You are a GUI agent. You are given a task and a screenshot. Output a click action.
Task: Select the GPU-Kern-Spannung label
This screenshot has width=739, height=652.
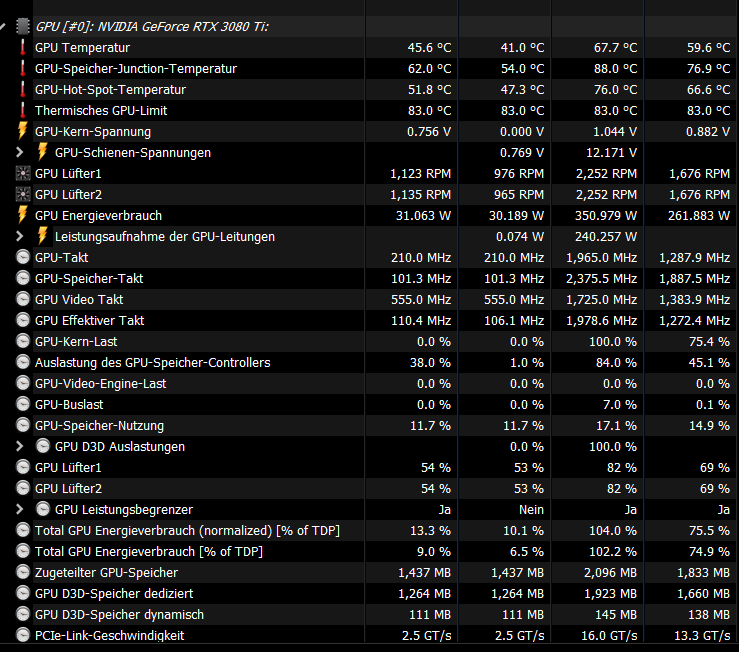coord(93,132)
